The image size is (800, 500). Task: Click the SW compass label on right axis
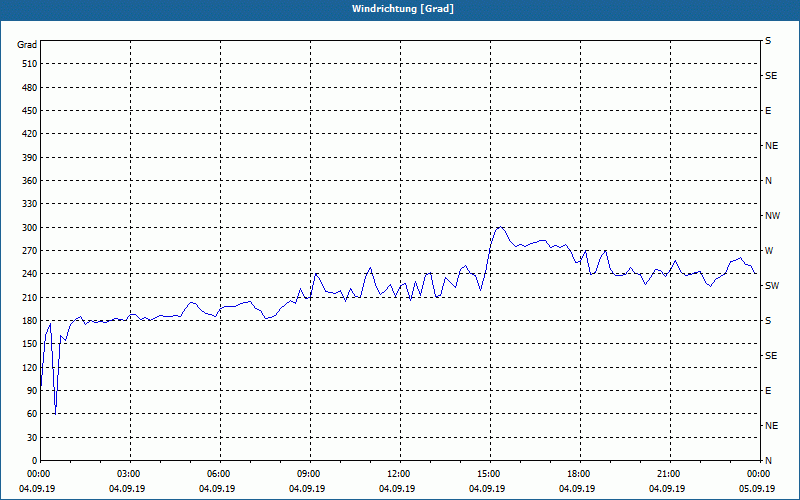[x=772, y=286]
